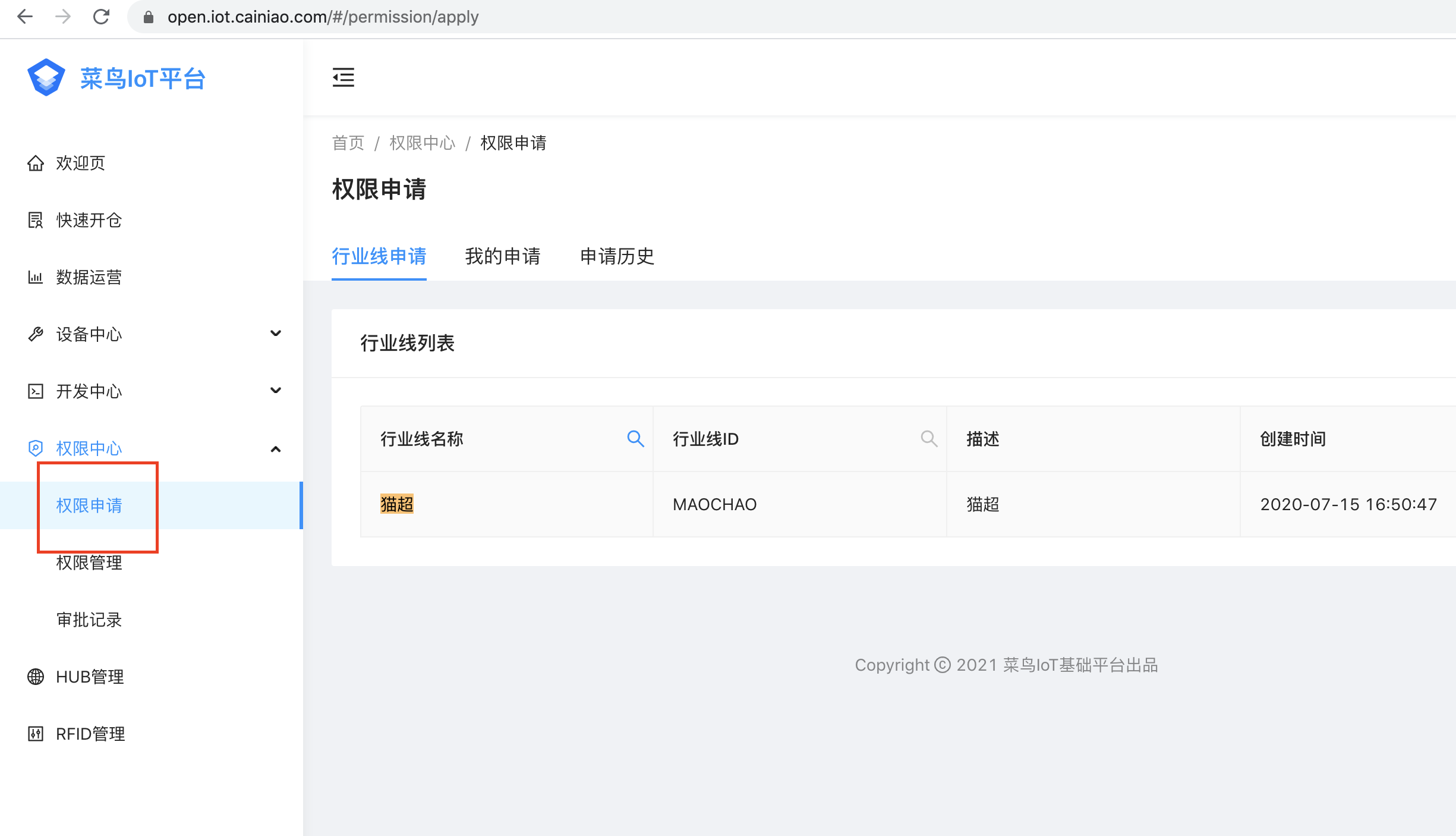Click the 首页 breadcrumb link
1456x836 pixels.
348,143
